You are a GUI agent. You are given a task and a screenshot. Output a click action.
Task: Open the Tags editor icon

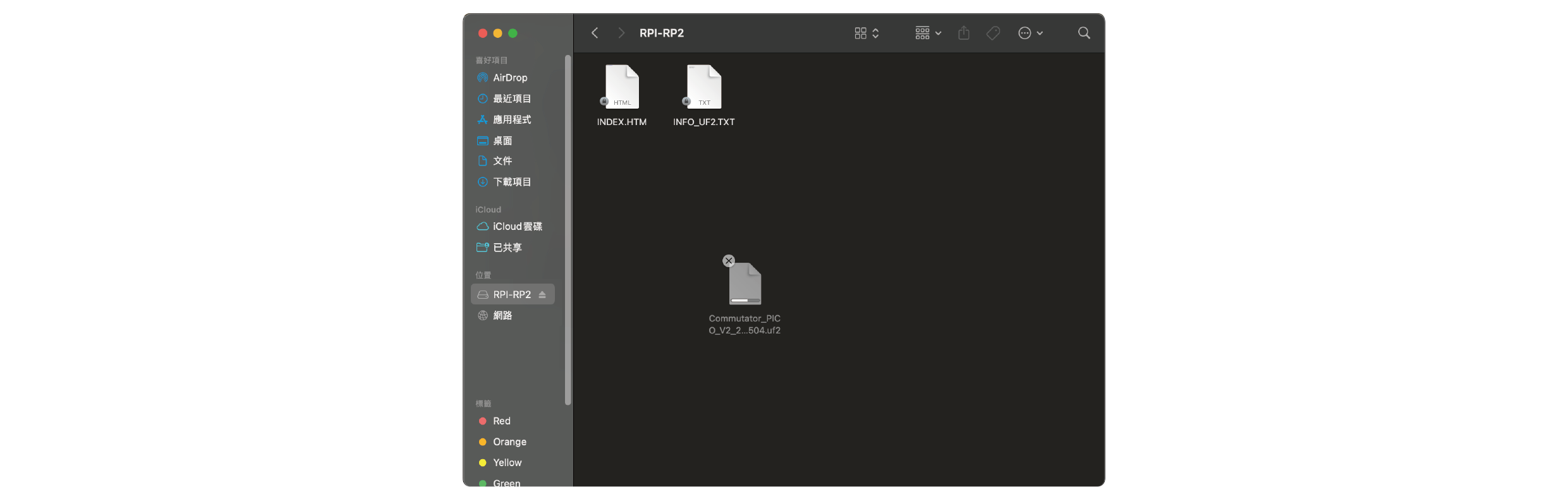click(993, 33)
